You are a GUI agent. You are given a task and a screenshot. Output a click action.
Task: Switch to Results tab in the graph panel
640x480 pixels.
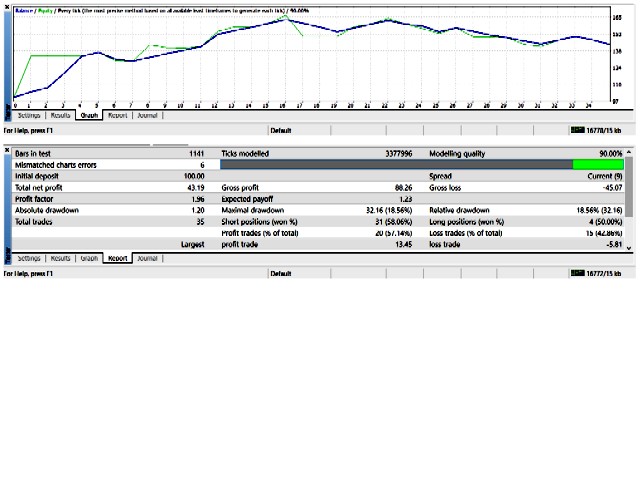(59, 116)
